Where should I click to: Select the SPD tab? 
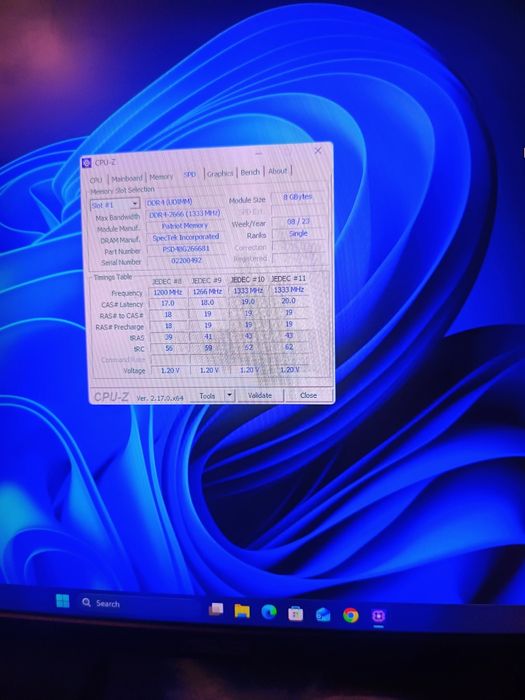190,175
